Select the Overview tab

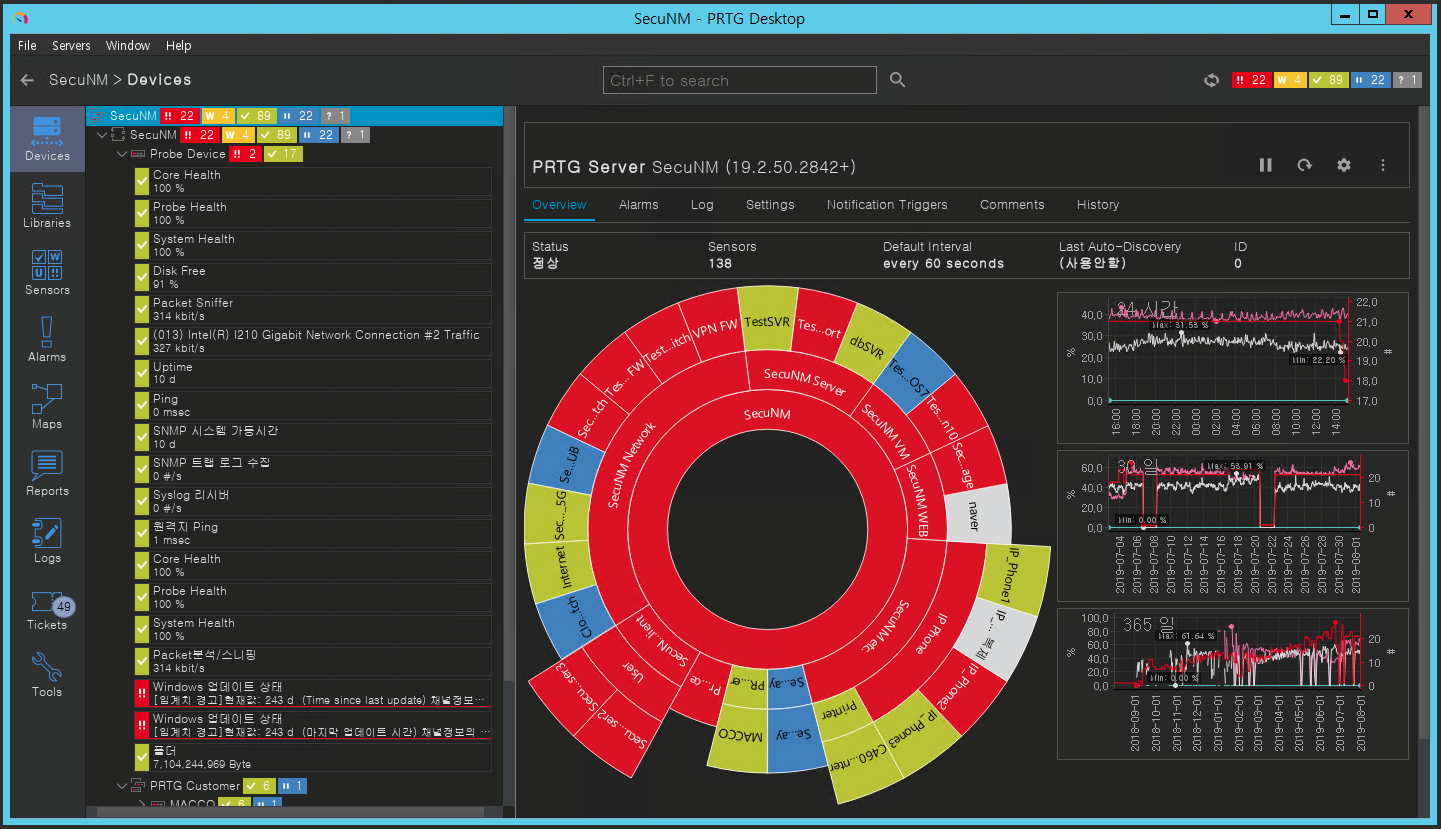click(559, 204)
